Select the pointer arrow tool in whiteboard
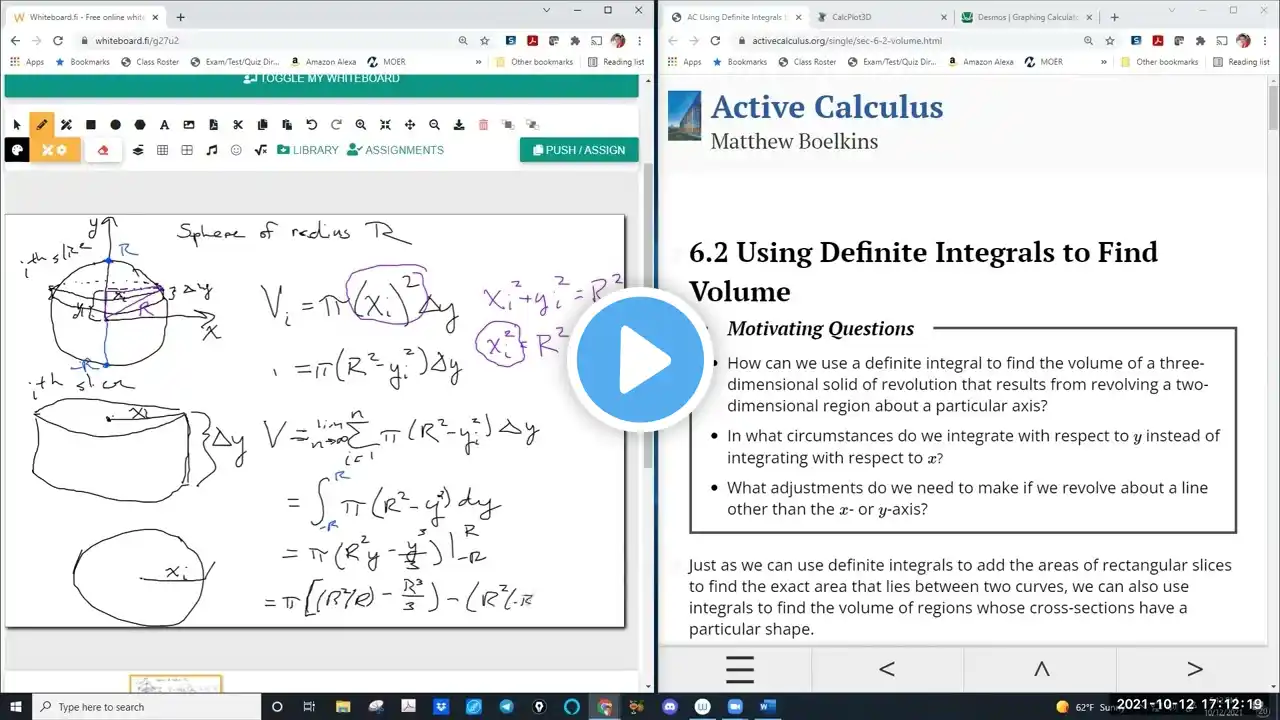The width and height of the screenshot is (1280, 720). pyautogui.click(x=17, y=125)
